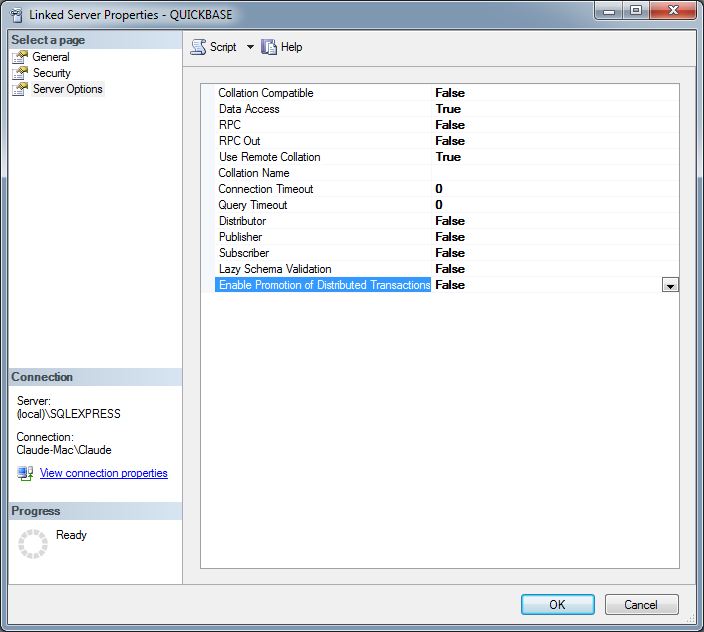Click the Script toolbar icon
The width and height of the screenshot is (704, 632).
pos(198,47)
